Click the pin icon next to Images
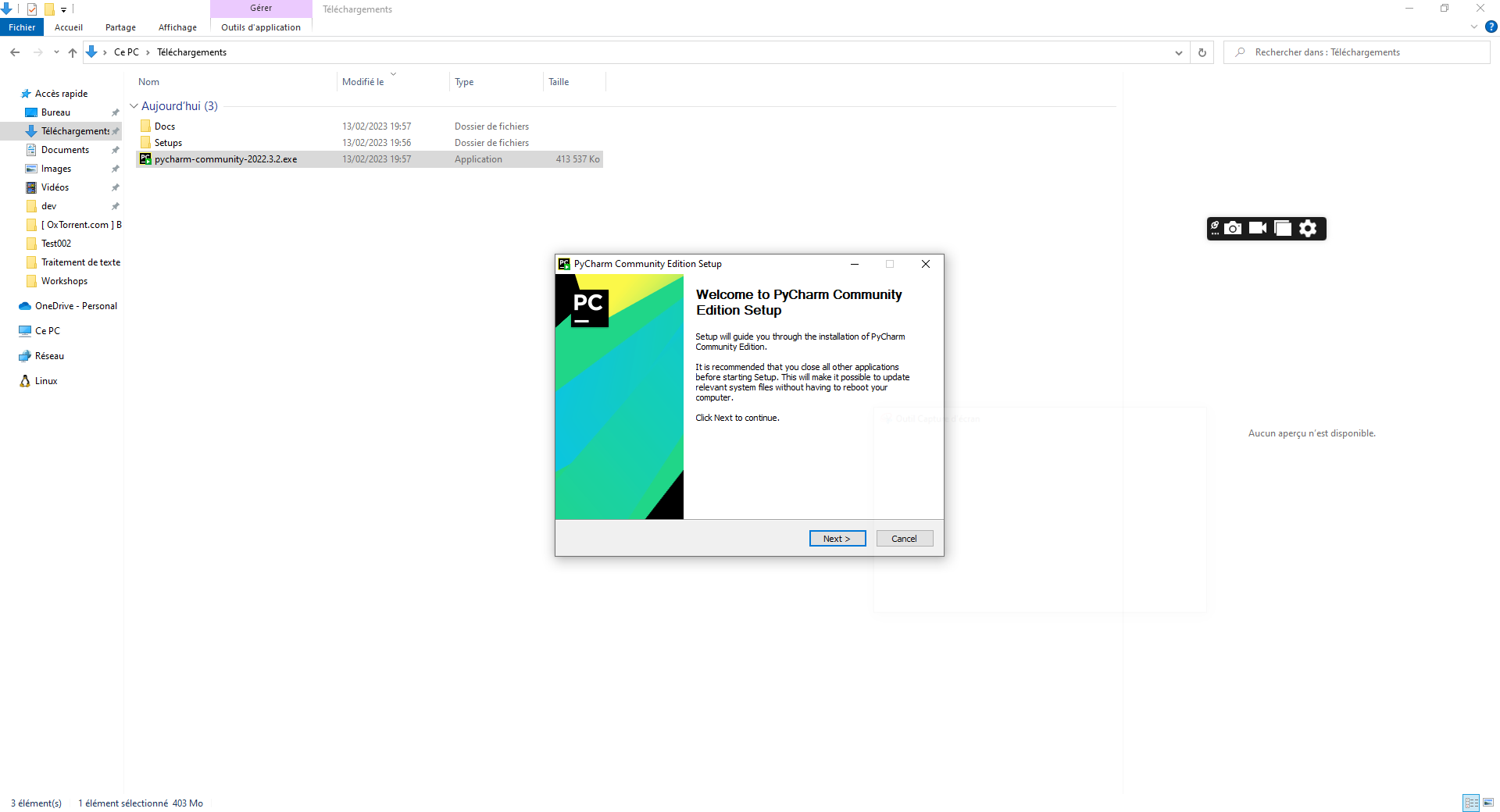This screenshot has height=812, width=1500. 115,169
